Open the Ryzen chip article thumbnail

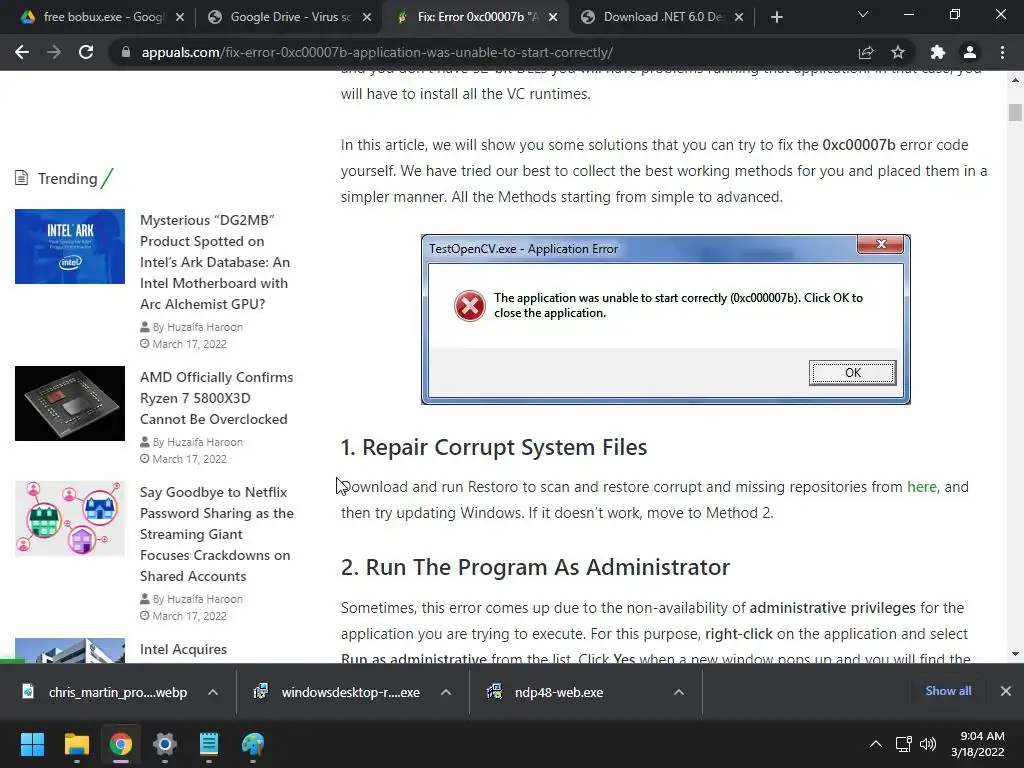coord(70,403)
